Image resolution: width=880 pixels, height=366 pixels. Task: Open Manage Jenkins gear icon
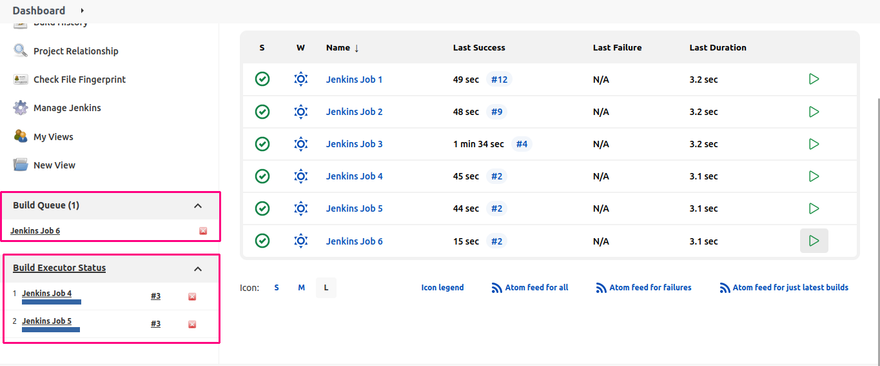(x=20, y=108)
